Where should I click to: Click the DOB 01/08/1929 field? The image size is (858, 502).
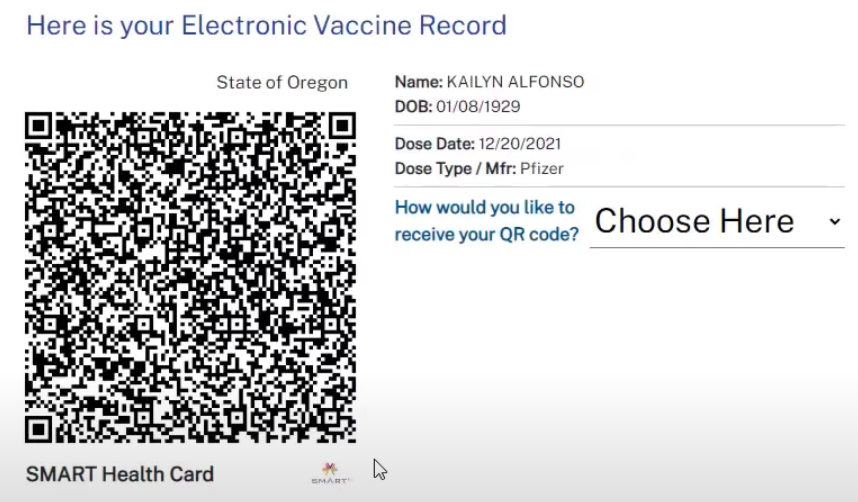point(457,106)
